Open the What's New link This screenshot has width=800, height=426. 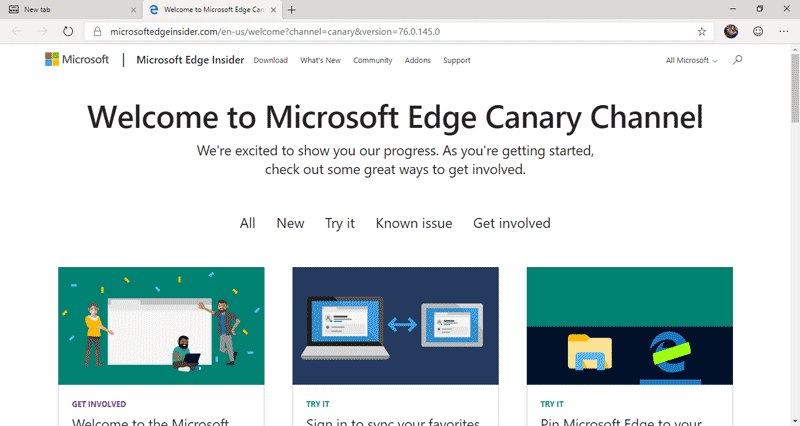(x=320, y=60)
